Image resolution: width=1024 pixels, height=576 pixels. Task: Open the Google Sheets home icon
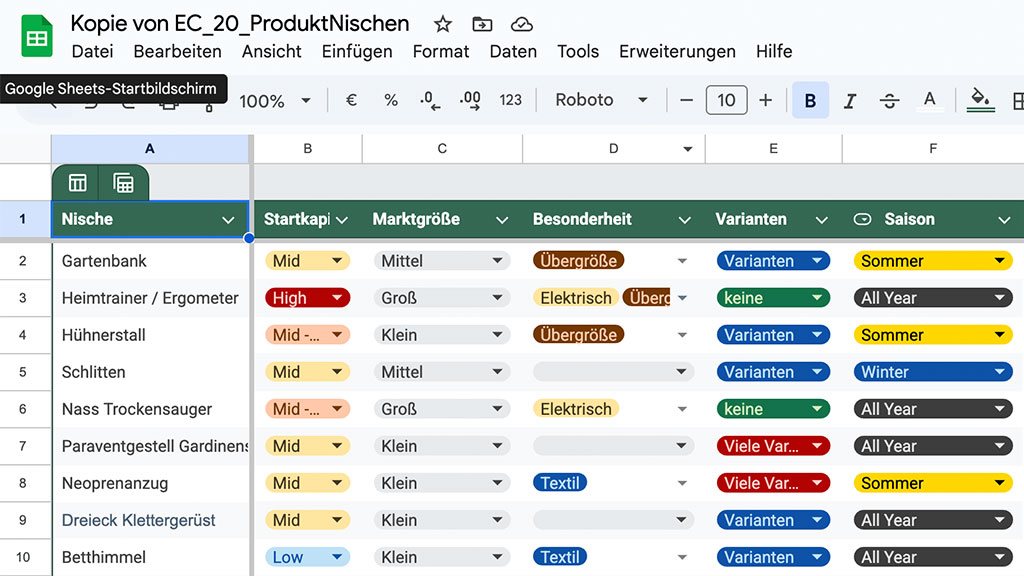click(37, 37)
